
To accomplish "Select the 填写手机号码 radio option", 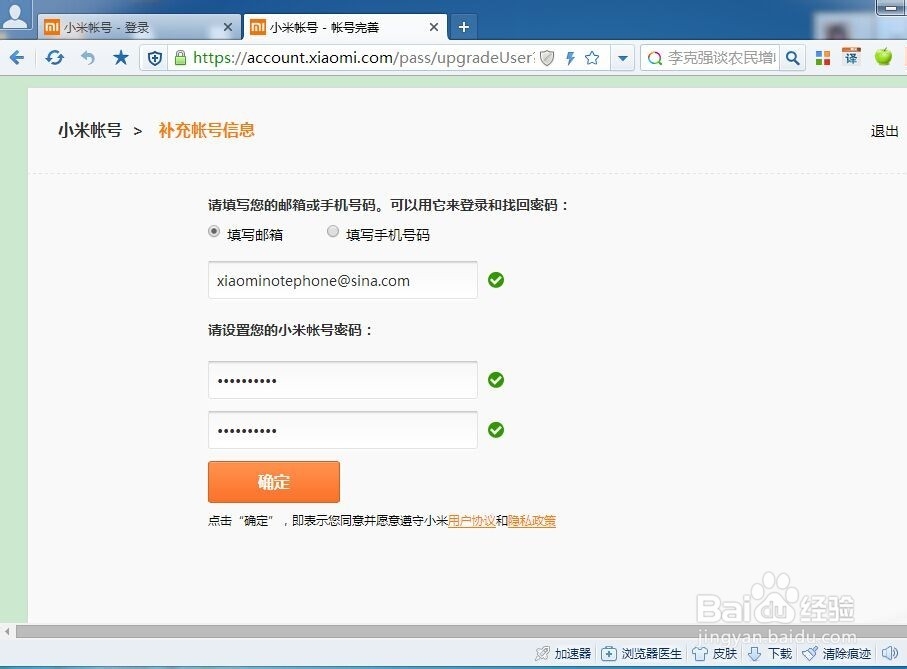I will [x=332, y=231].
